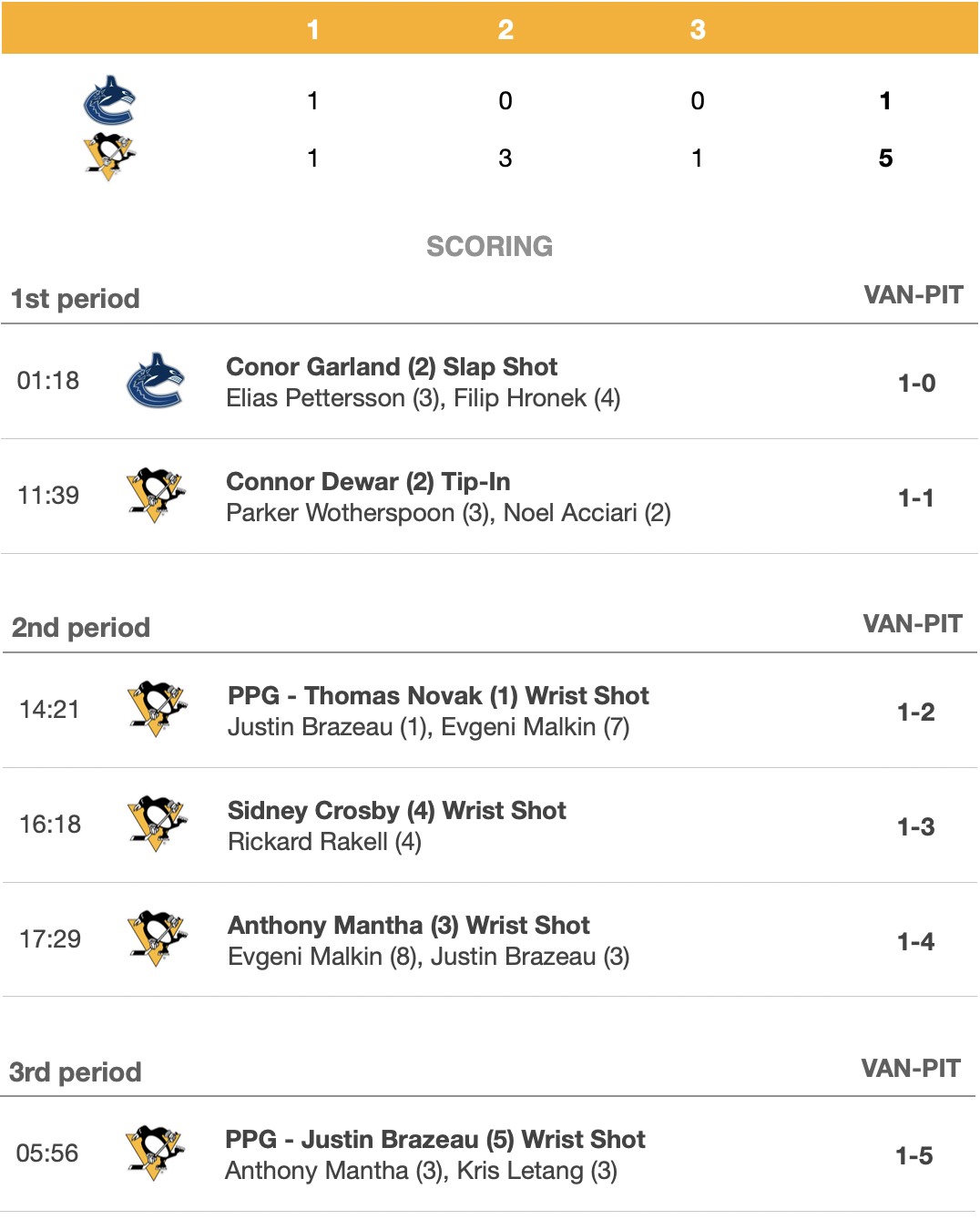Select the Penguins logo beside the 14:21 goal
The width and height of the screenshot is (980, 1230).
pos(157,709)
